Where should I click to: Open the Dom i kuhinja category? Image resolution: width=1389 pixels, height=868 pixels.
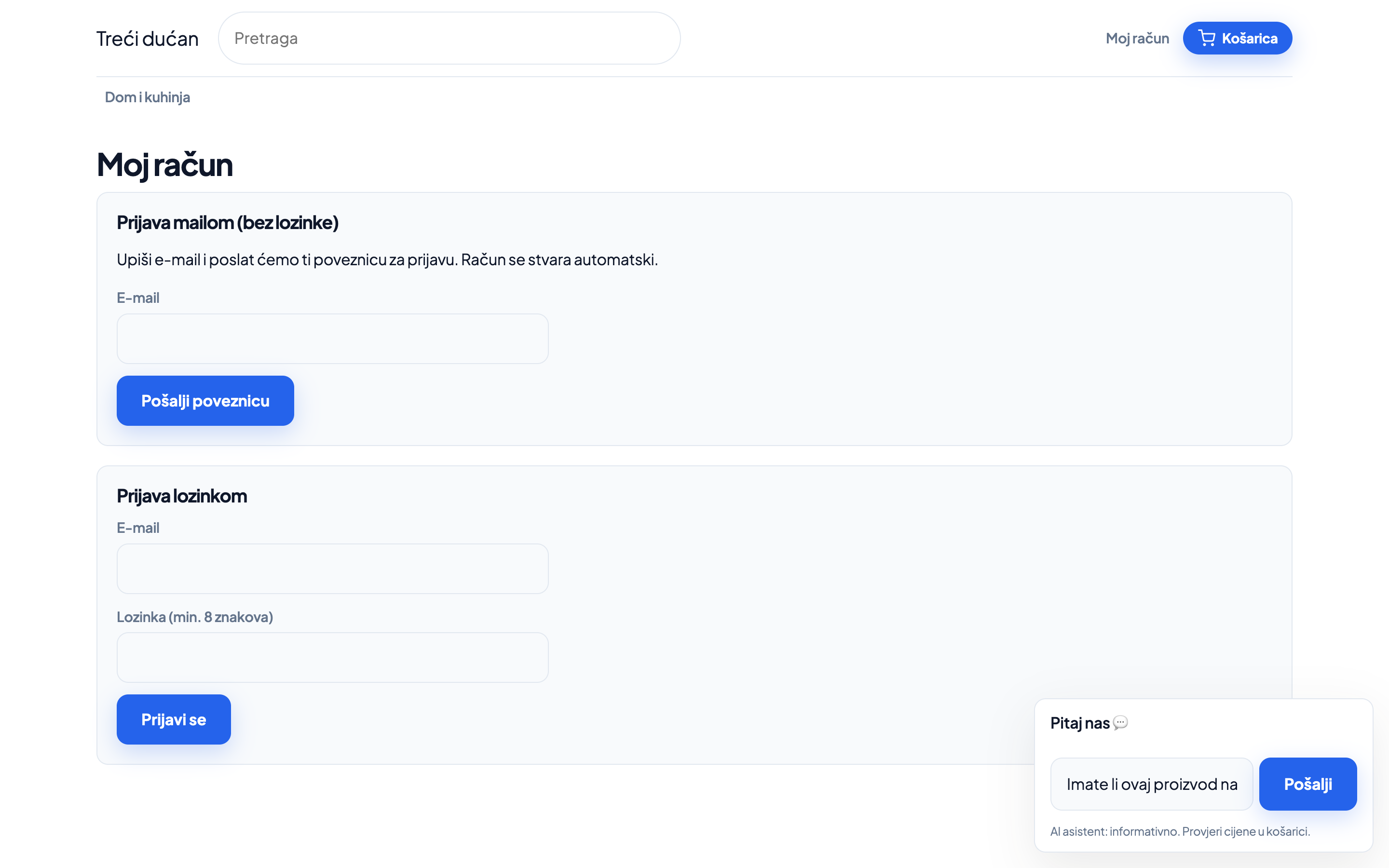[148, 97]
